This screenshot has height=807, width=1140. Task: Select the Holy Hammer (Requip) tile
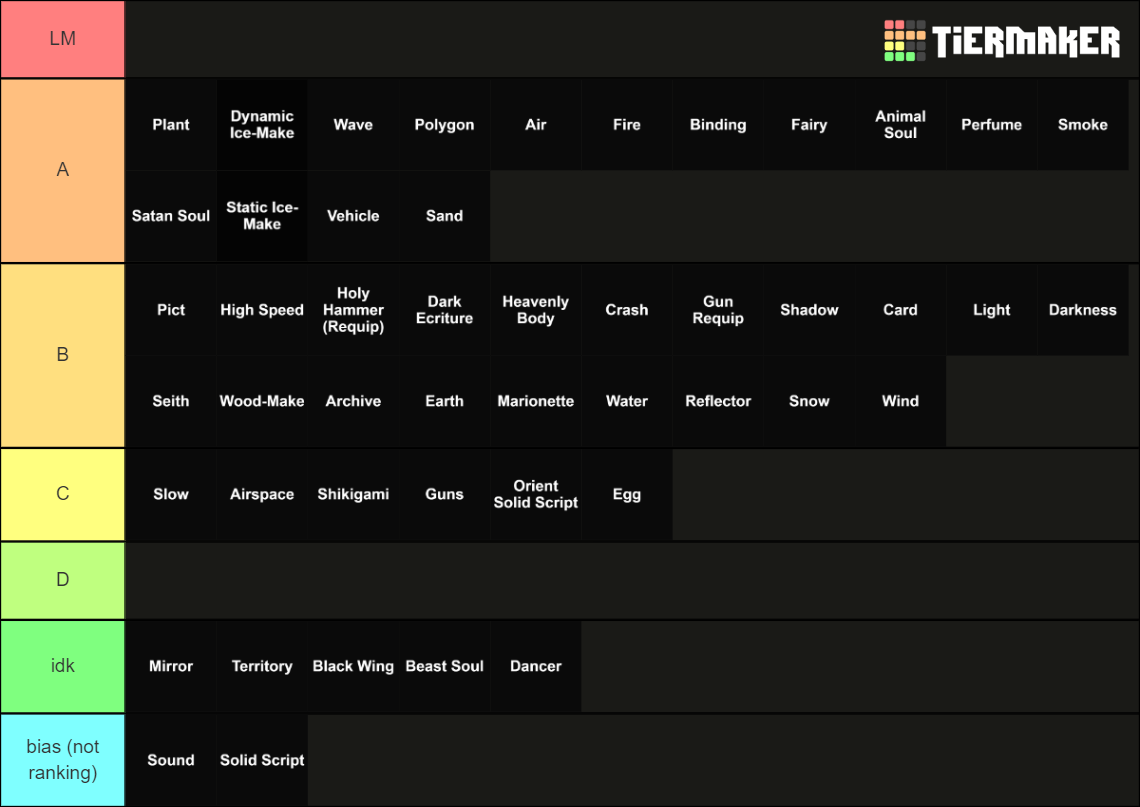353,310
